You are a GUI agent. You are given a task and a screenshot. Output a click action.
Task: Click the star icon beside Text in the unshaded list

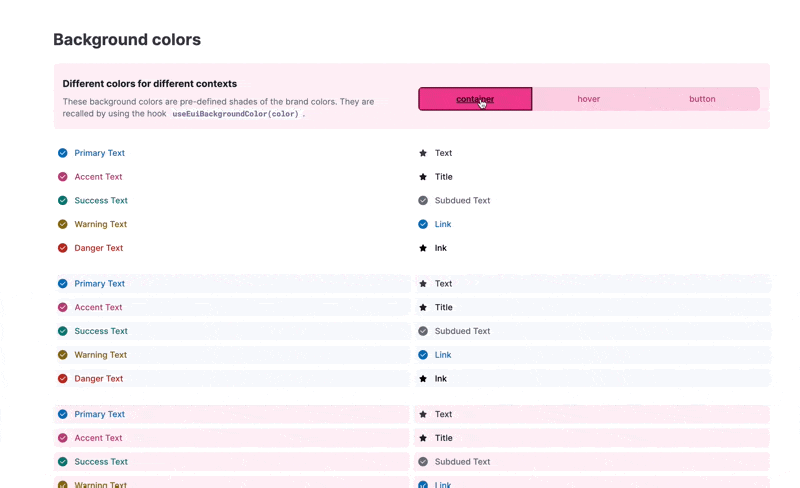(423, 153)
